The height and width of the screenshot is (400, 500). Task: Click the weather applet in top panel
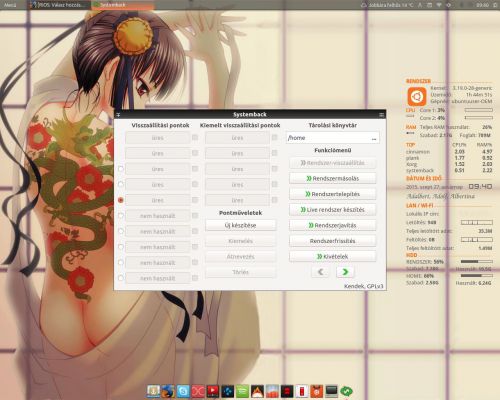(387, 5)
